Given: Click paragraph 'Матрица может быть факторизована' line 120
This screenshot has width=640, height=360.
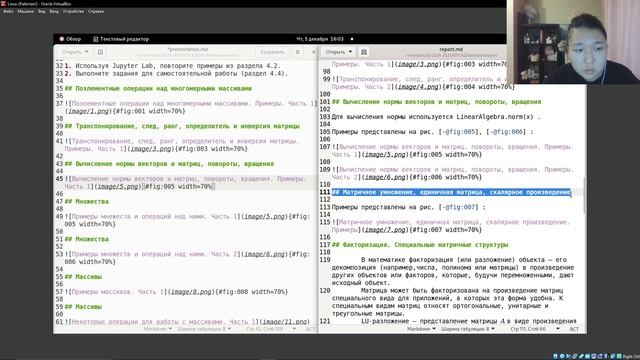Looking at the screenshot, I should 448,302.
